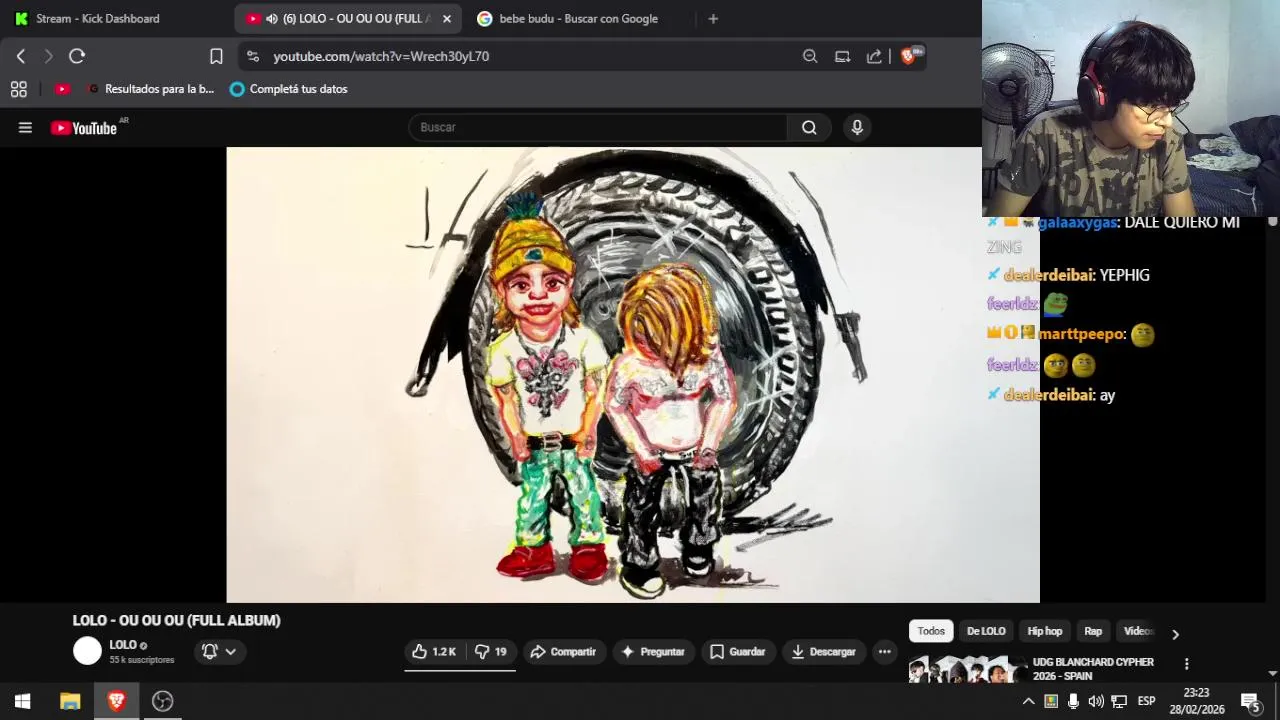Open the Resultados para la b... bookmark
The height and width of the screenshot is (720, 1280).
pos(151,89)
